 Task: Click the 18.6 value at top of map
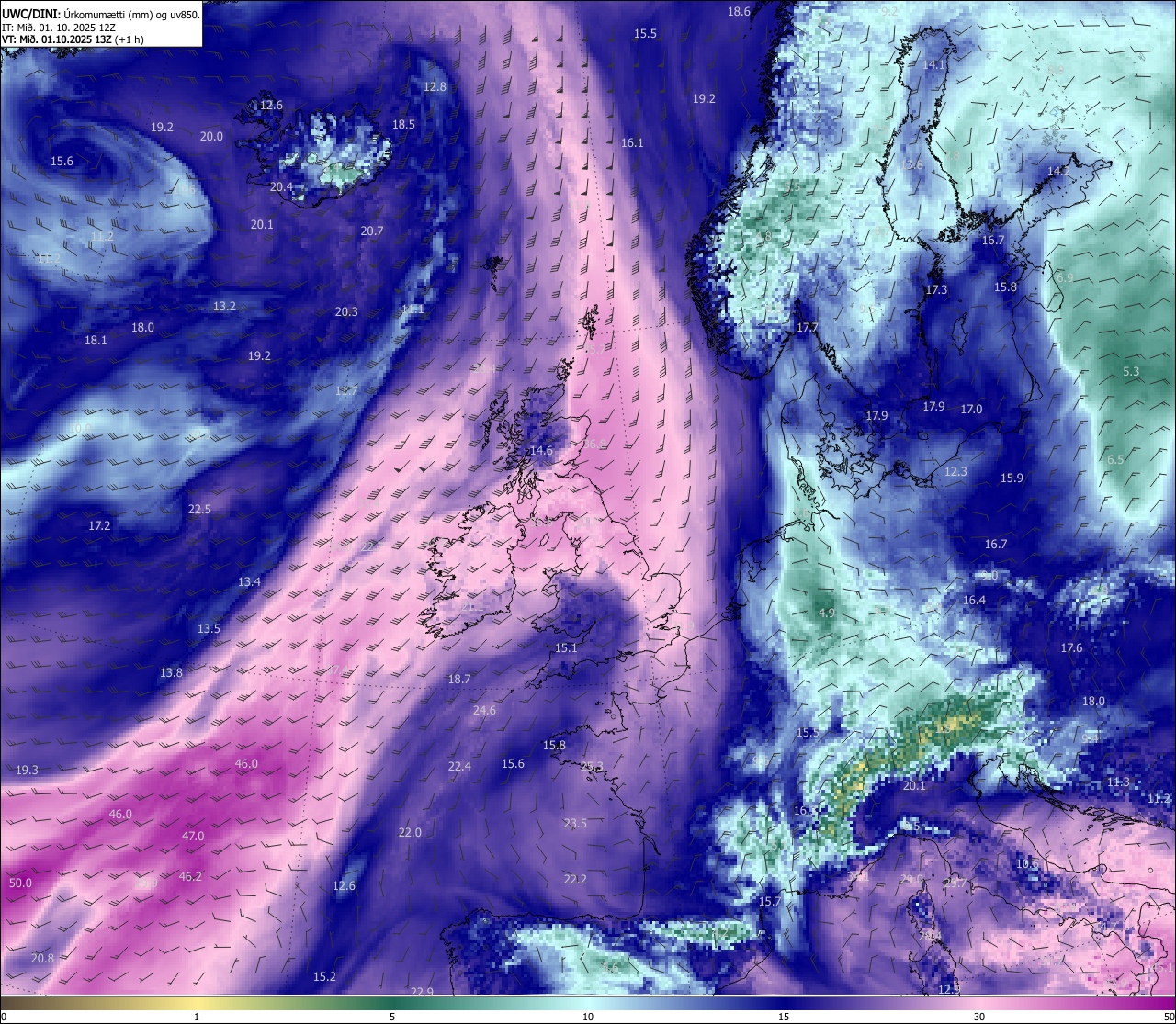pos(739,12)
